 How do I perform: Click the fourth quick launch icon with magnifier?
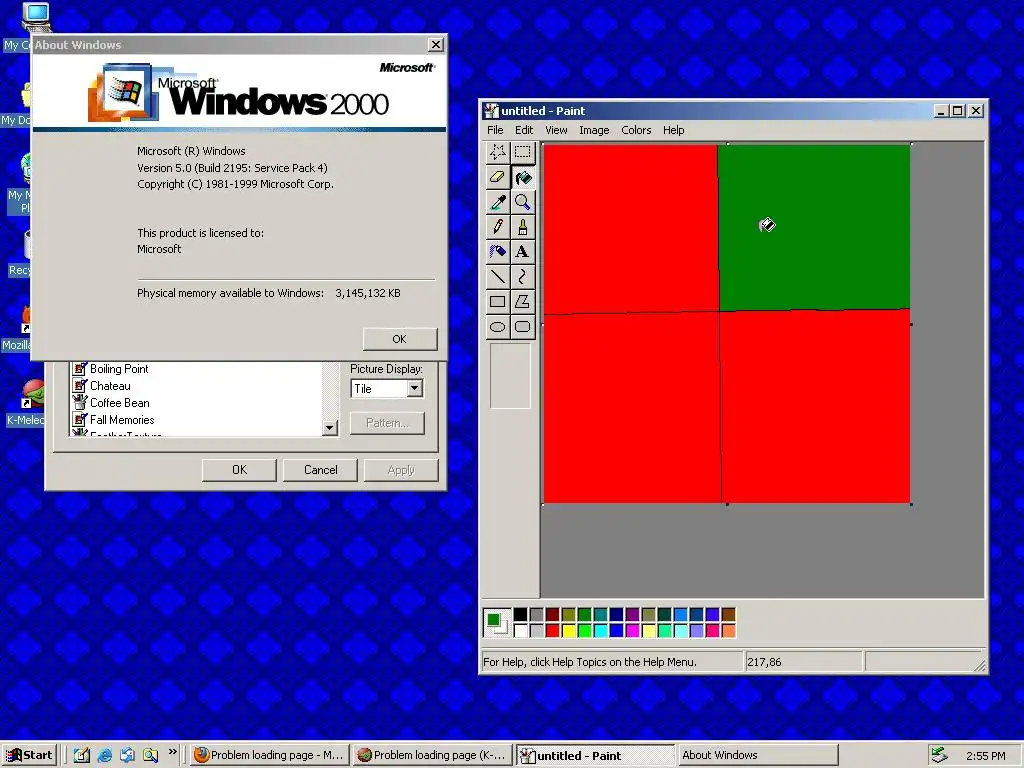point(150,755)
